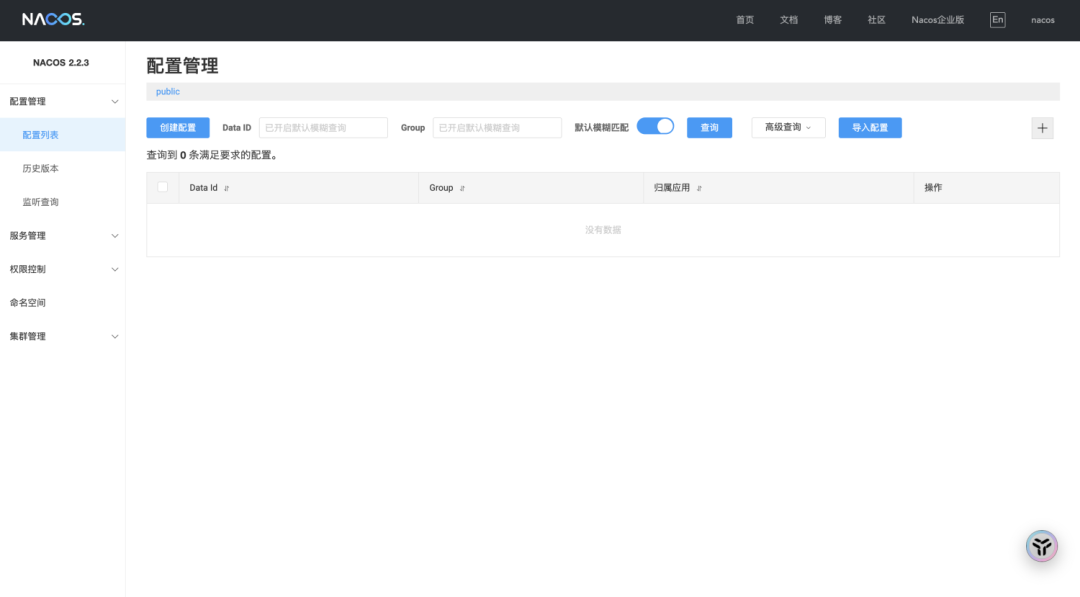Open 社区 in the top navigation

876,20
